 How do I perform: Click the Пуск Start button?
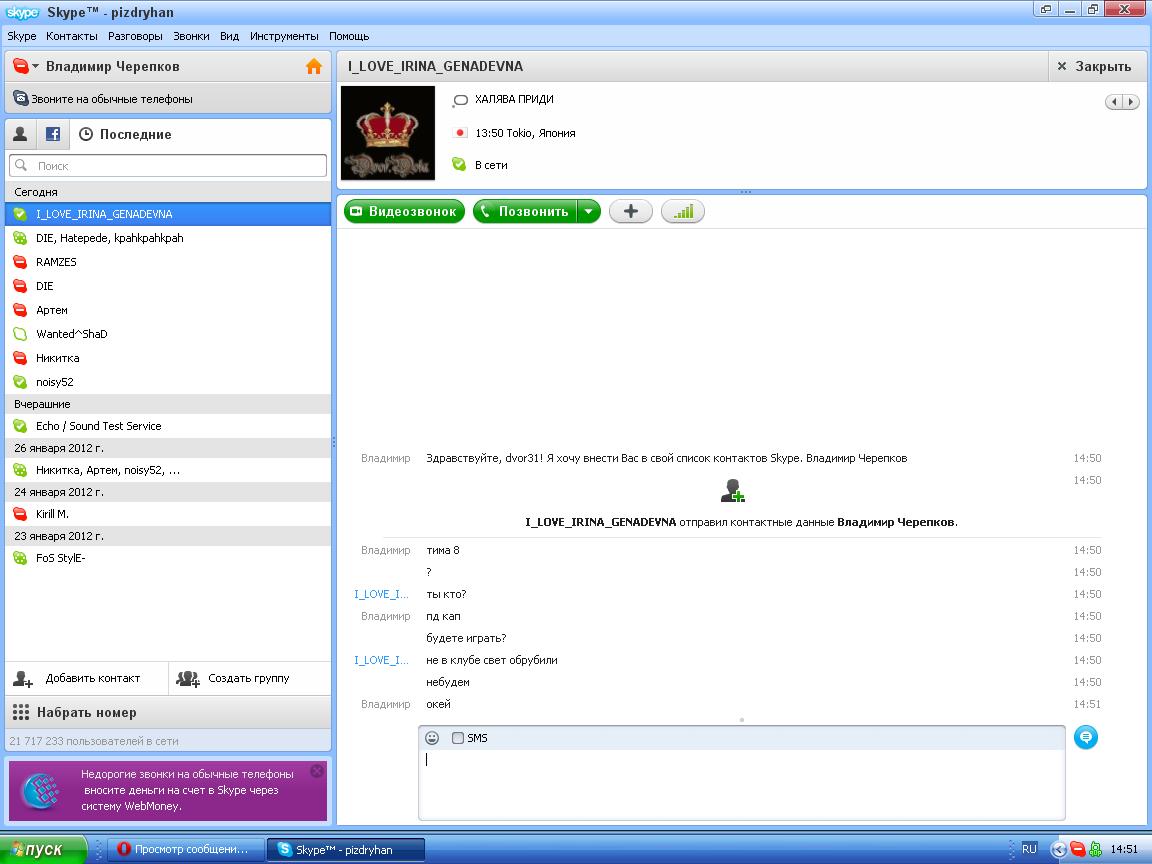[x=43, y=849]
